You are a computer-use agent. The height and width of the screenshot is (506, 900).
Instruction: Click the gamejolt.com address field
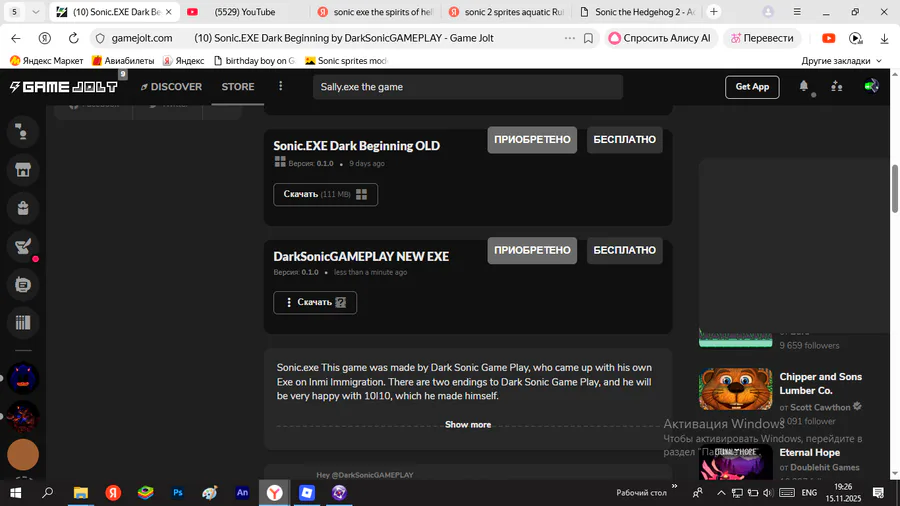[142, 38]
